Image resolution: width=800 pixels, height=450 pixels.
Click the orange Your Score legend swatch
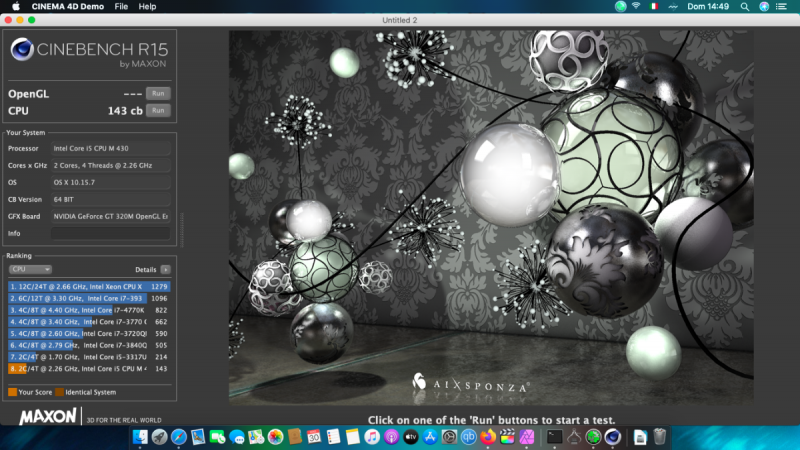point(12,391)
